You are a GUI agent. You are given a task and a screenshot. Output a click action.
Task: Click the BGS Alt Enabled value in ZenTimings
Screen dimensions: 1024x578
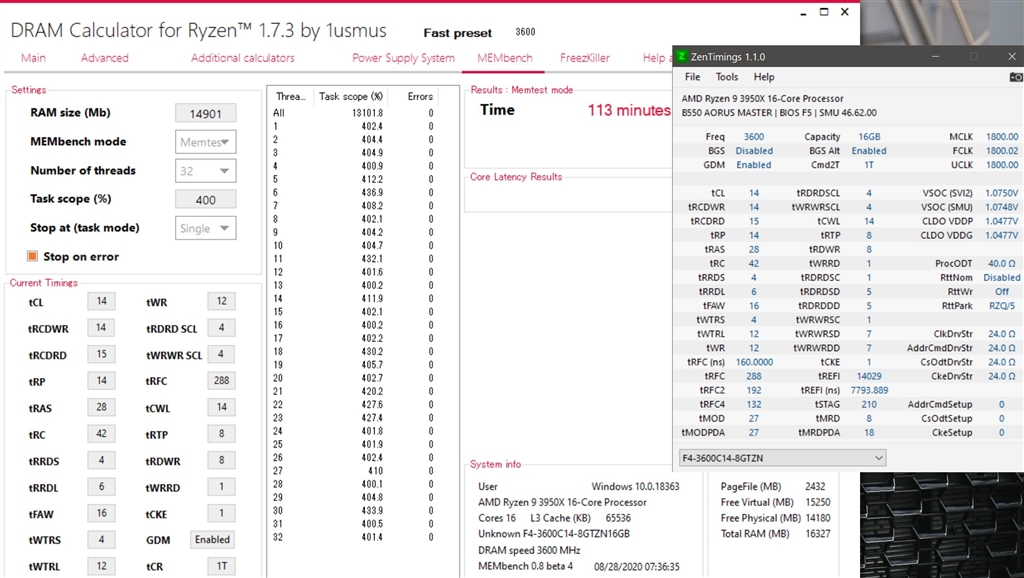869,151
